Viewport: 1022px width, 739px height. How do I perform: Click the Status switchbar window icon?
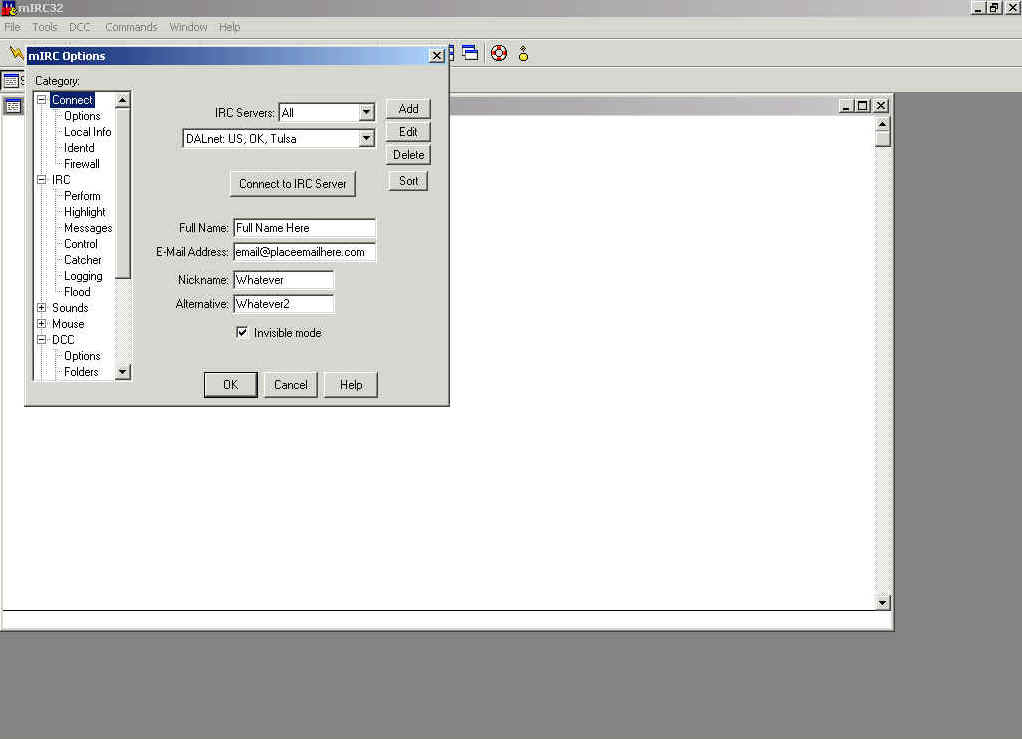point(11,81)
